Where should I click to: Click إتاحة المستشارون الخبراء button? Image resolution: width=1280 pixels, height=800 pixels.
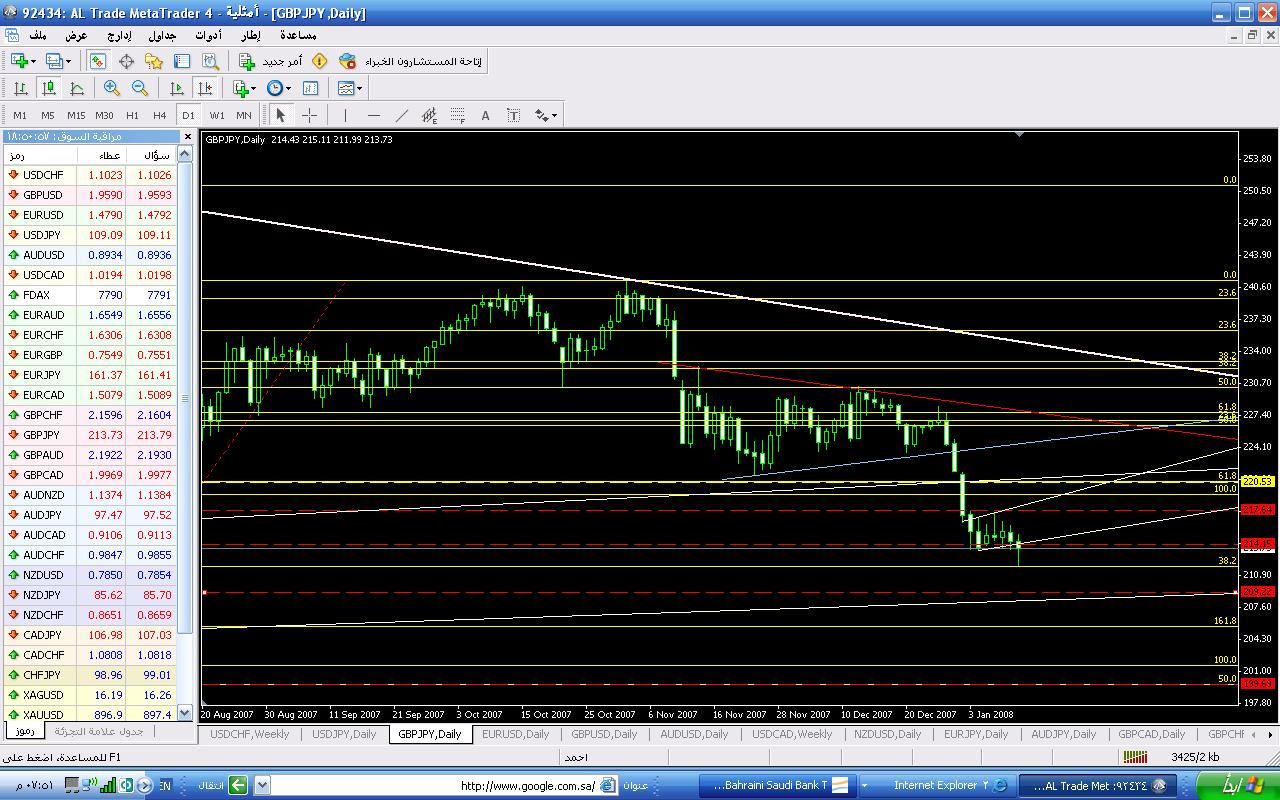[411, 62]
